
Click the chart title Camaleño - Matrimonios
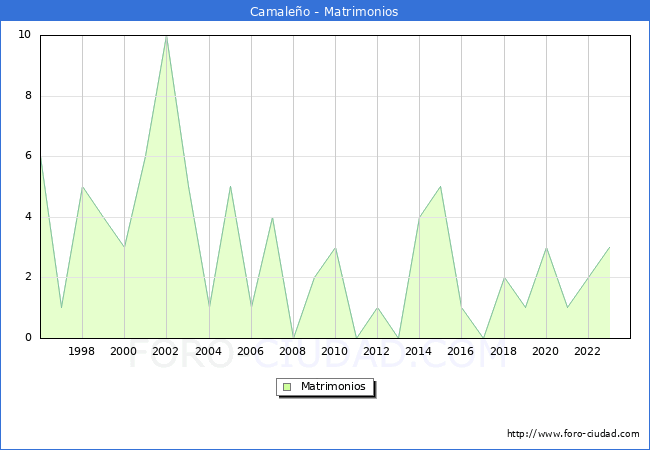tap(324, 12)
